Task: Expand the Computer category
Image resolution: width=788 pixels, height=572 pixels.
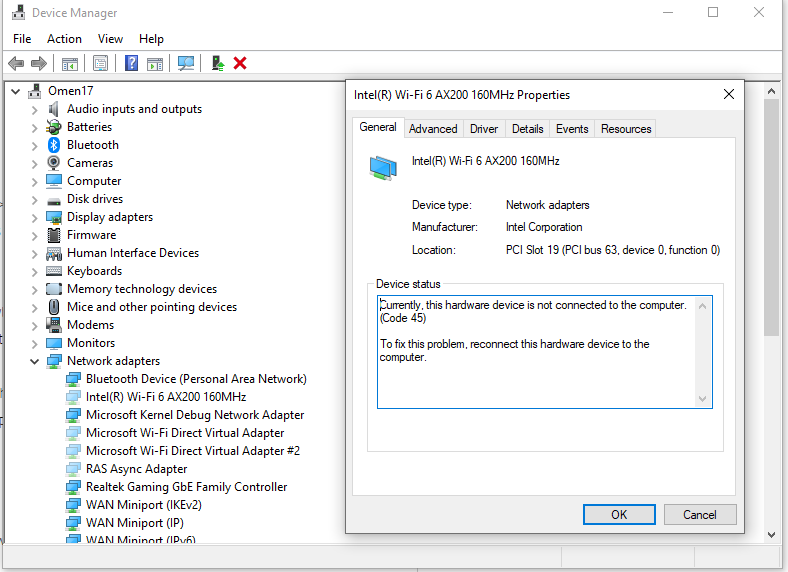Action: tap(35, 181)
